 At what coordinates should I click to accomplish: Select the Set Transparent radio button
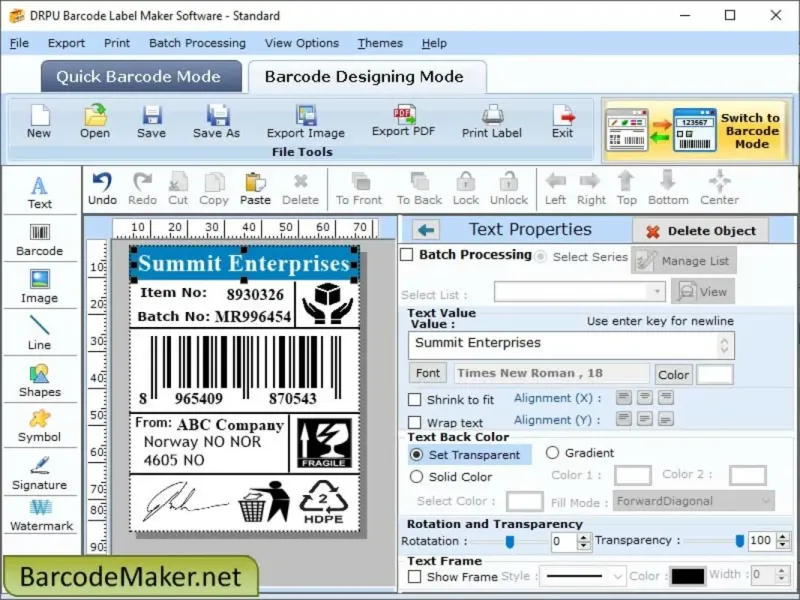416,455
